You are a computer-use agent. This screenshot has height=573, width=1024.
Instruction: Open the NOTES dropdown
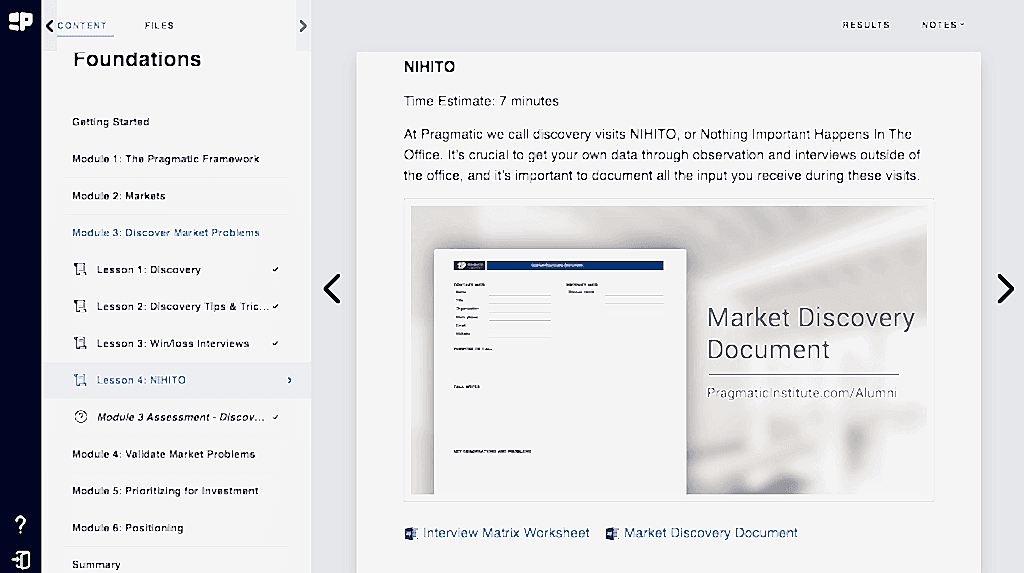pyautogui.click(x=943, y=25)
